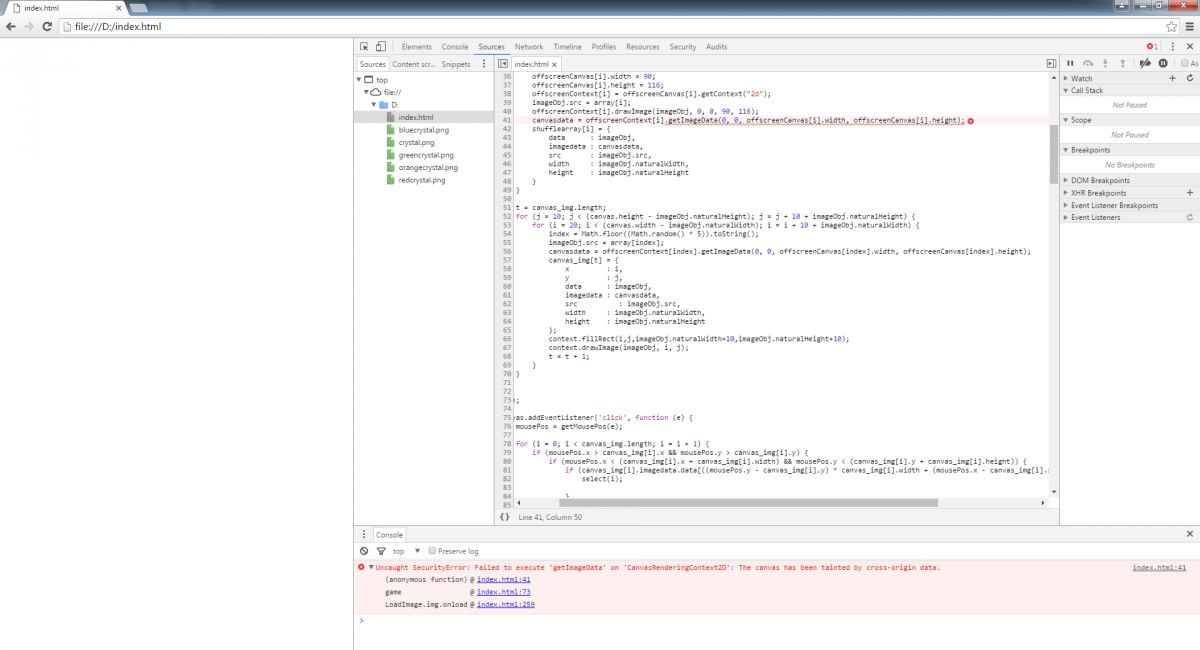Add a watch expression with plus icon

tap(1173, 78)
